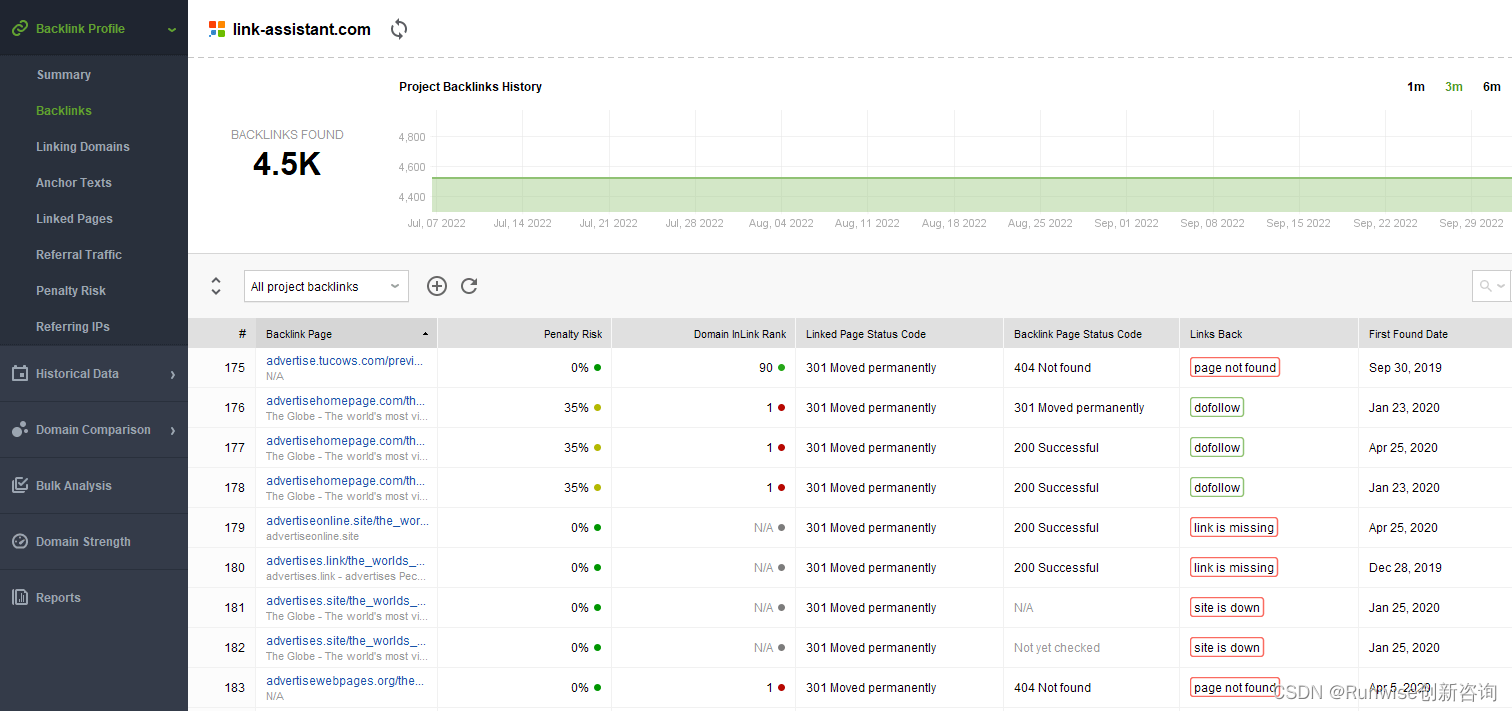Click the 90 InLink Rank value
The image size is (1512, 711).
[x=766, y=368]
